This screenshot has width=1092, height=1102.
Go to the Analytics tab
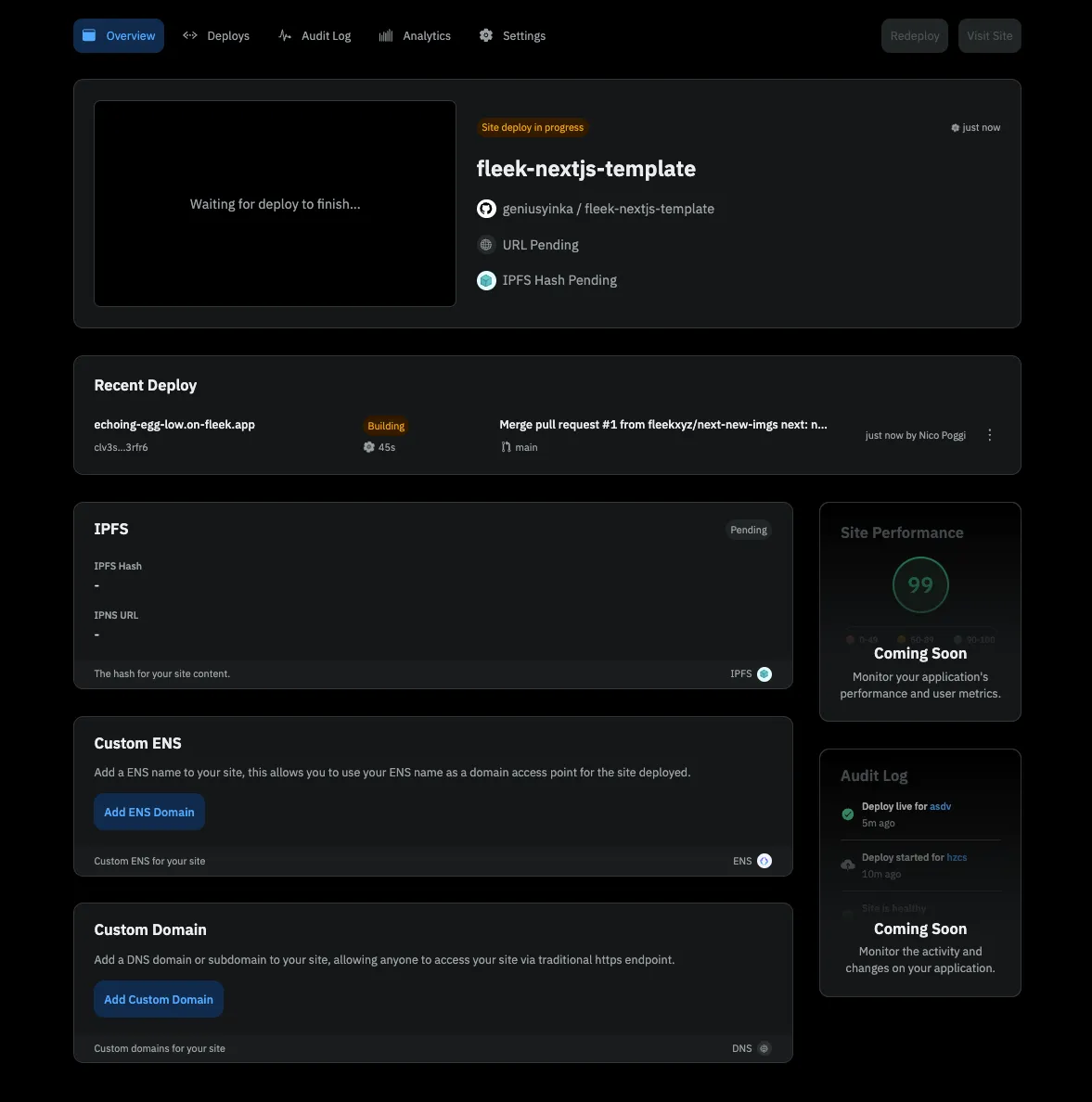[415, 36]
